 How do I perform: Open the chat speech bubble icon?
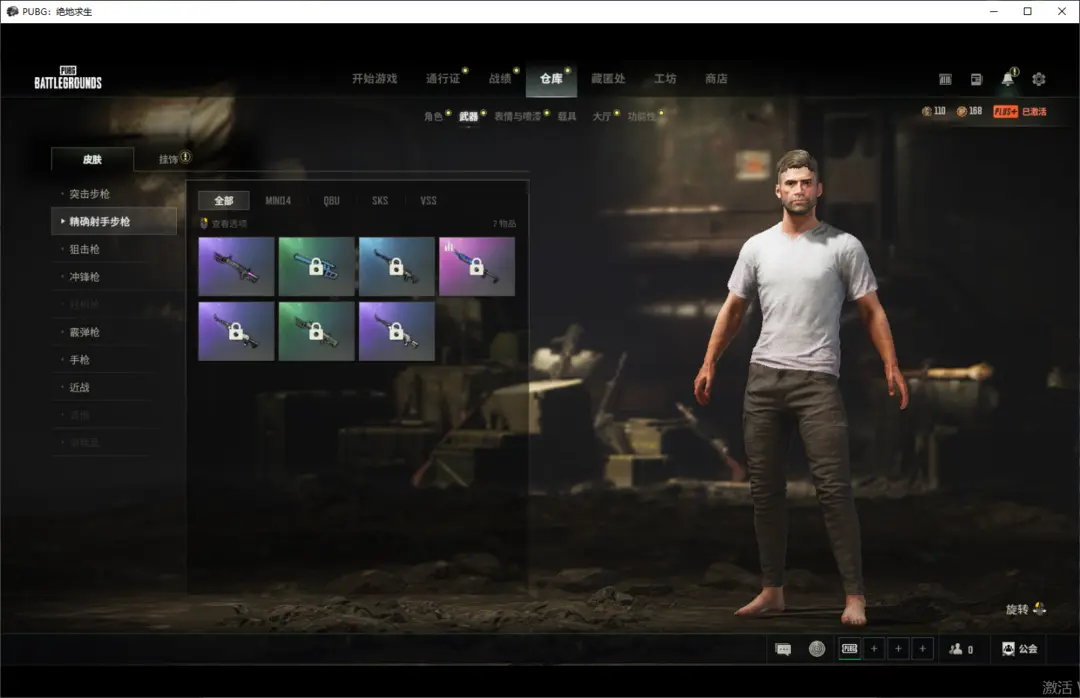point(783,649)
